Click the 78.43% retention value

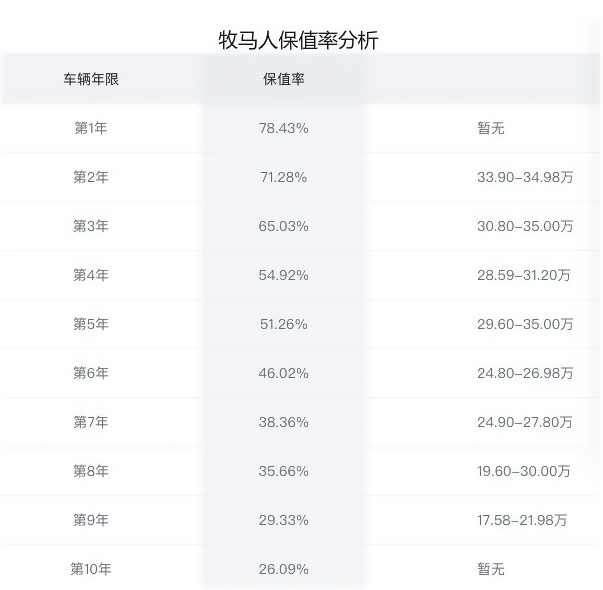click(284, 128)
